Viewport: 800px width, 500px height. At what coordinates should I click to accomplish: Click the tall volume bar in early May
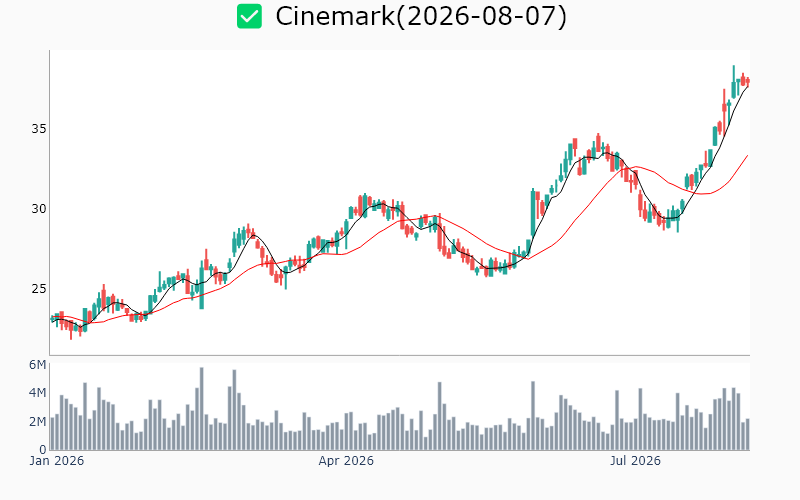coord(439,416)
